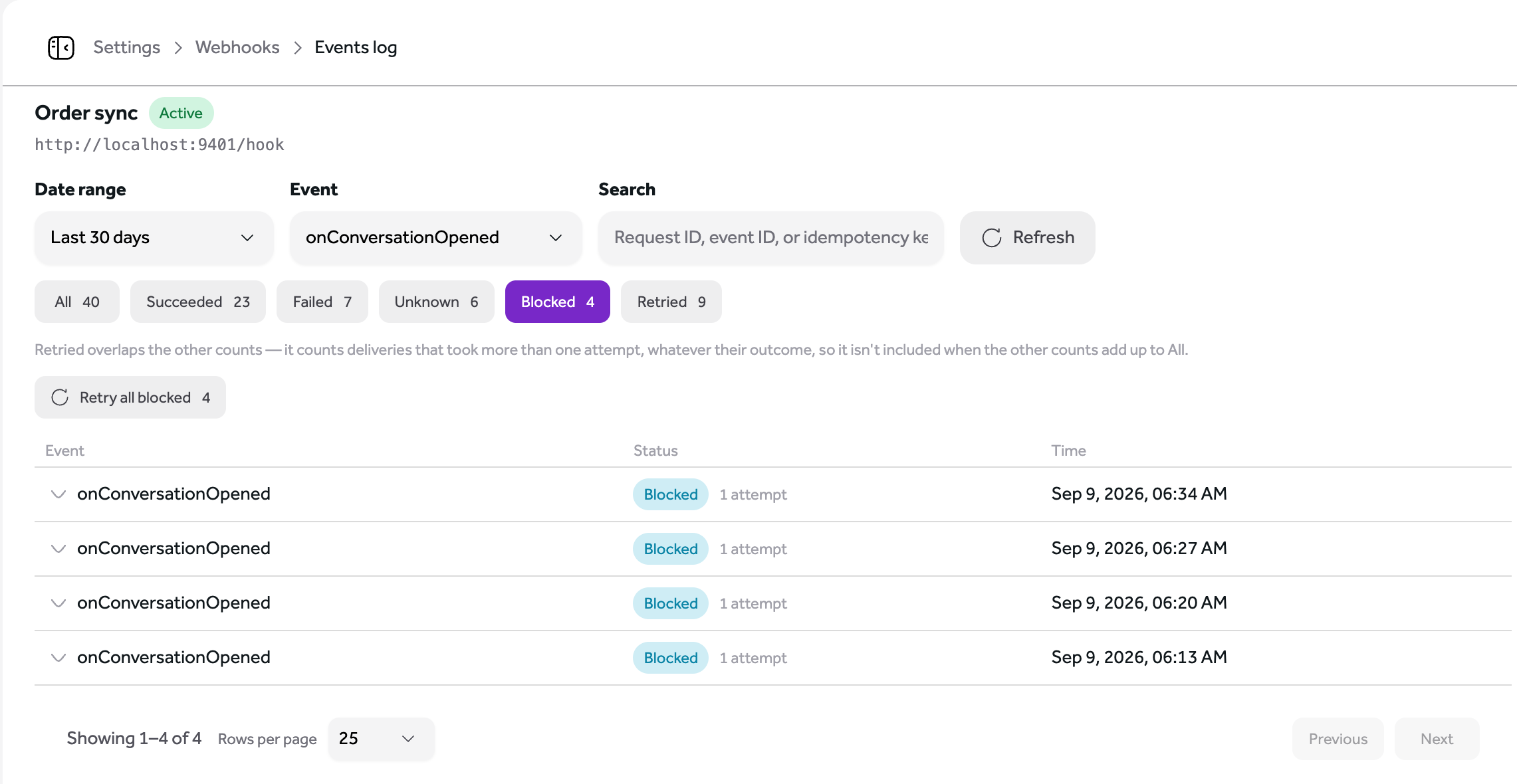Click the Events log breadcrumb

356,48
